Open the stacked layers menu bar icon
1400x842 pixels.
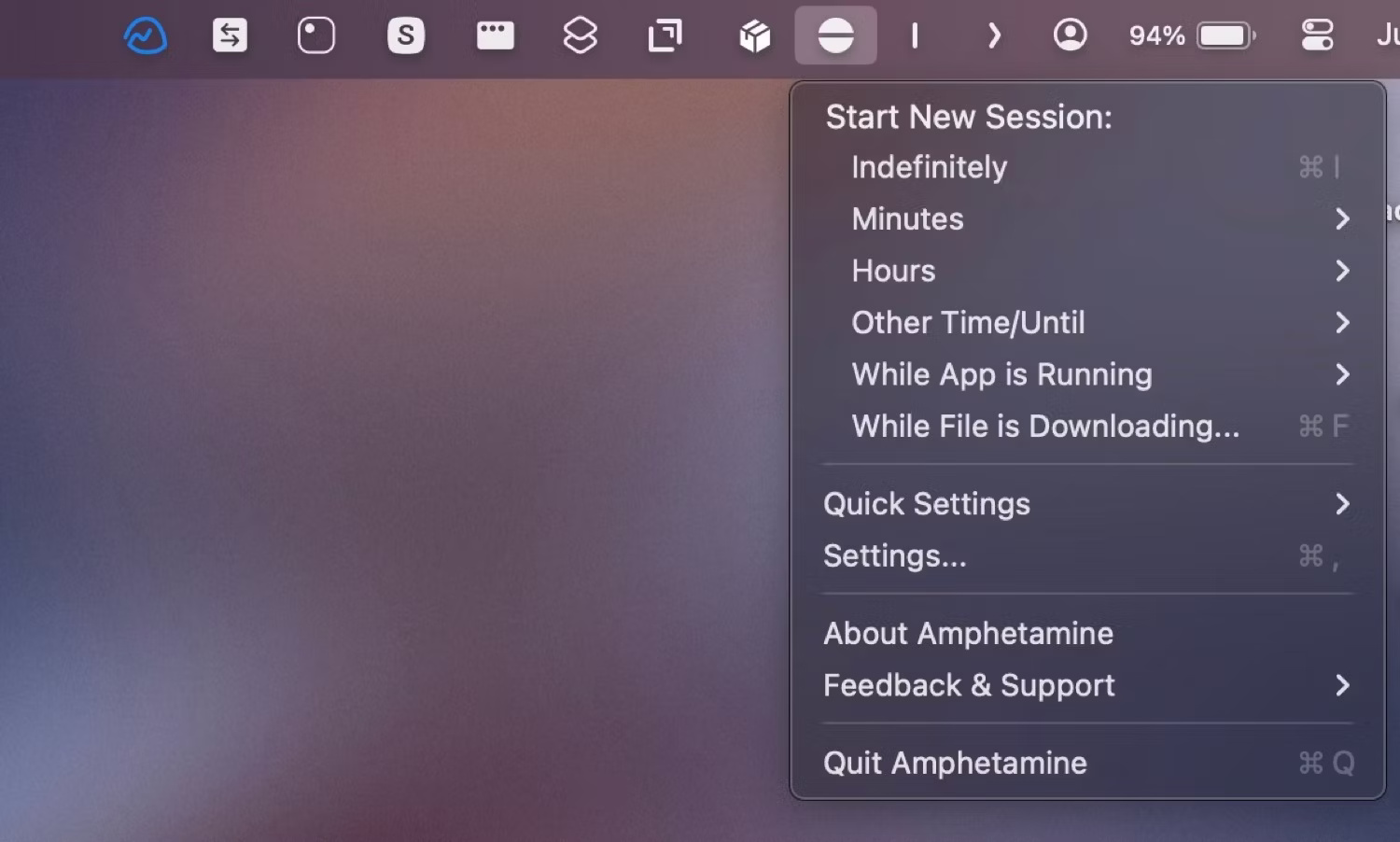click(580, 35)
